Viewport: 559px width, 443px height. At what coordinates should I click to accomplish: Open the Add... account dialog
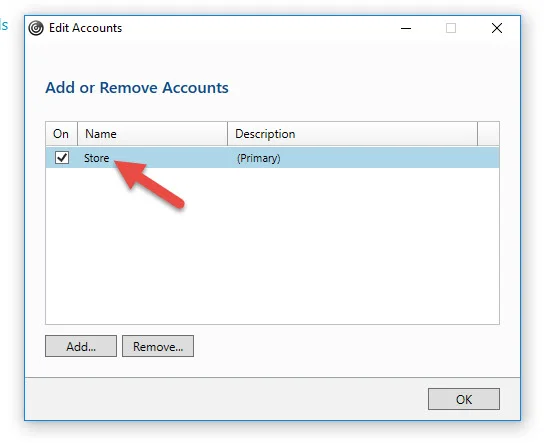(81, 346)
